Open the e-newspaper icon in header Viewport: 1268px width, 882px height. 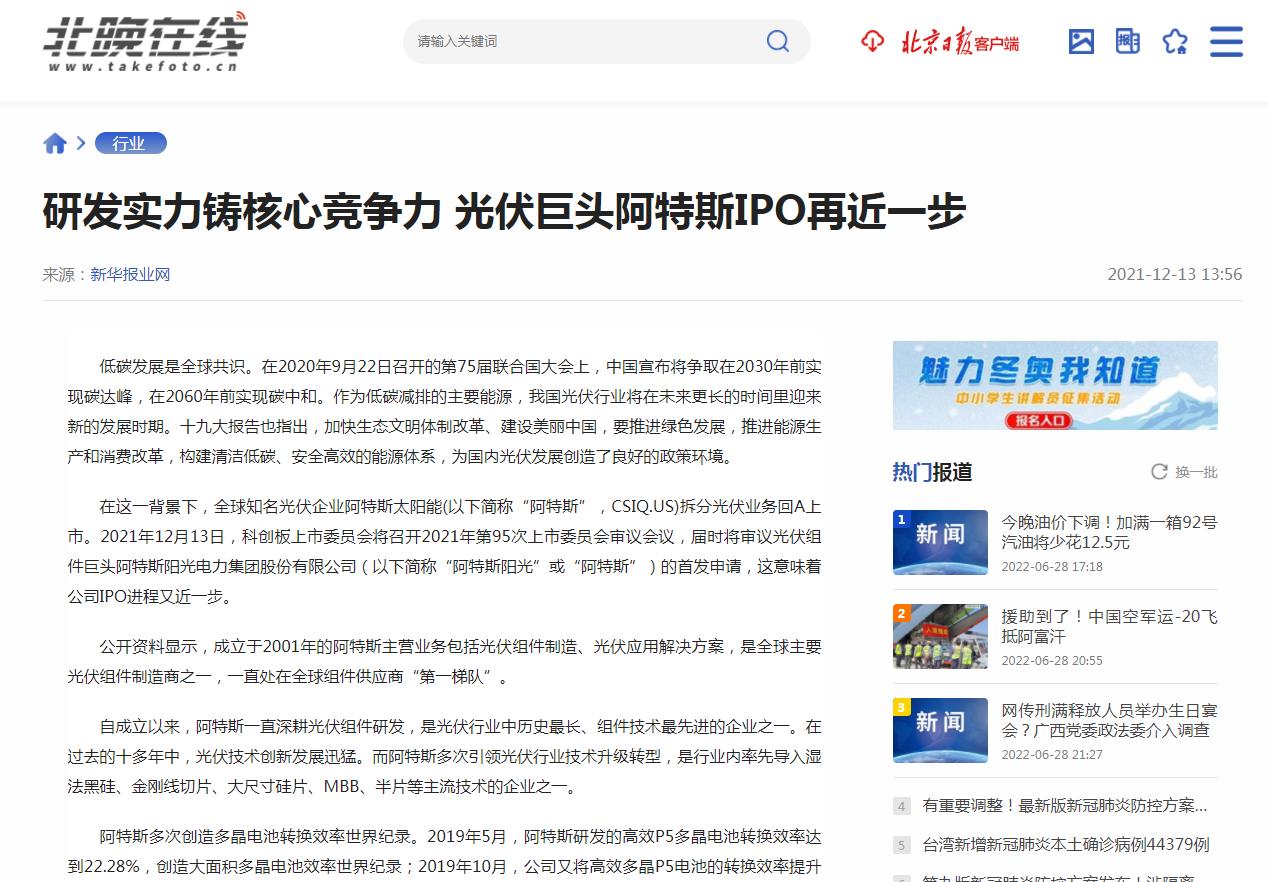pyautogui.click(x=1128, y=41)
